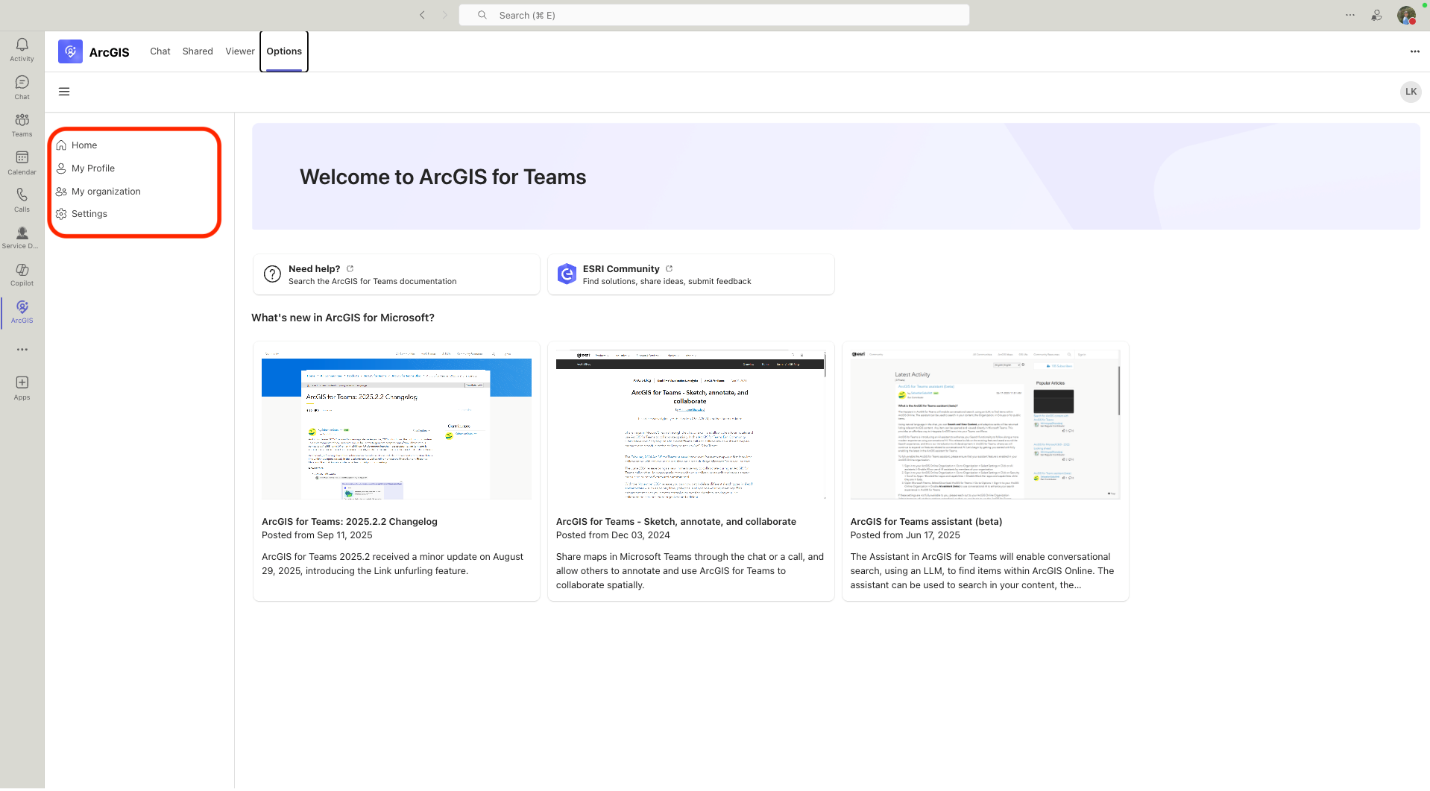Open Settings in the ArcGIS side menu
Viewport: 1430px width, 791px height.
[x=89, y=213]
